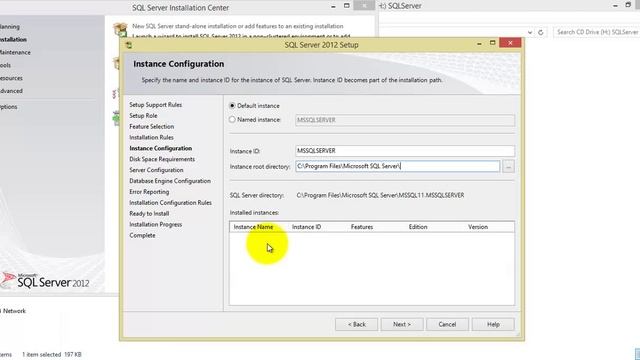Minimize the SQL Server Installation Center window
The height and width of the screenshot is (360, 640).
333,7
